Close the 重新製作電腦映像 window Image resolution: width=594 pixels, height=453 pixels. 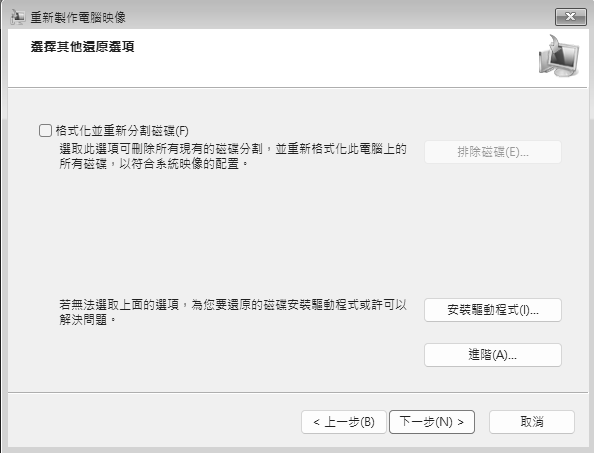(571, 17)
